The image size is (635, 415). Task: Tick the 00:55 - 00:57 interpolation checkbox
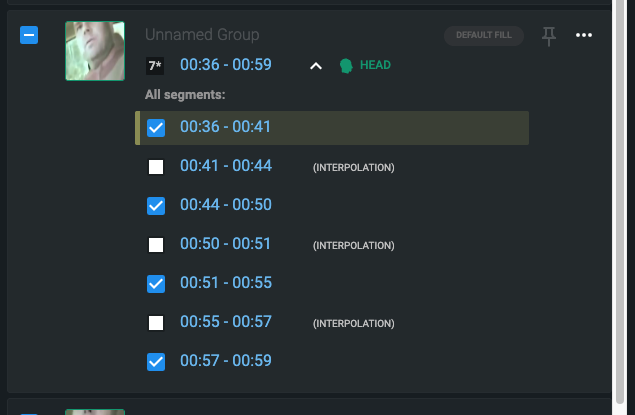tap(156, 323)
